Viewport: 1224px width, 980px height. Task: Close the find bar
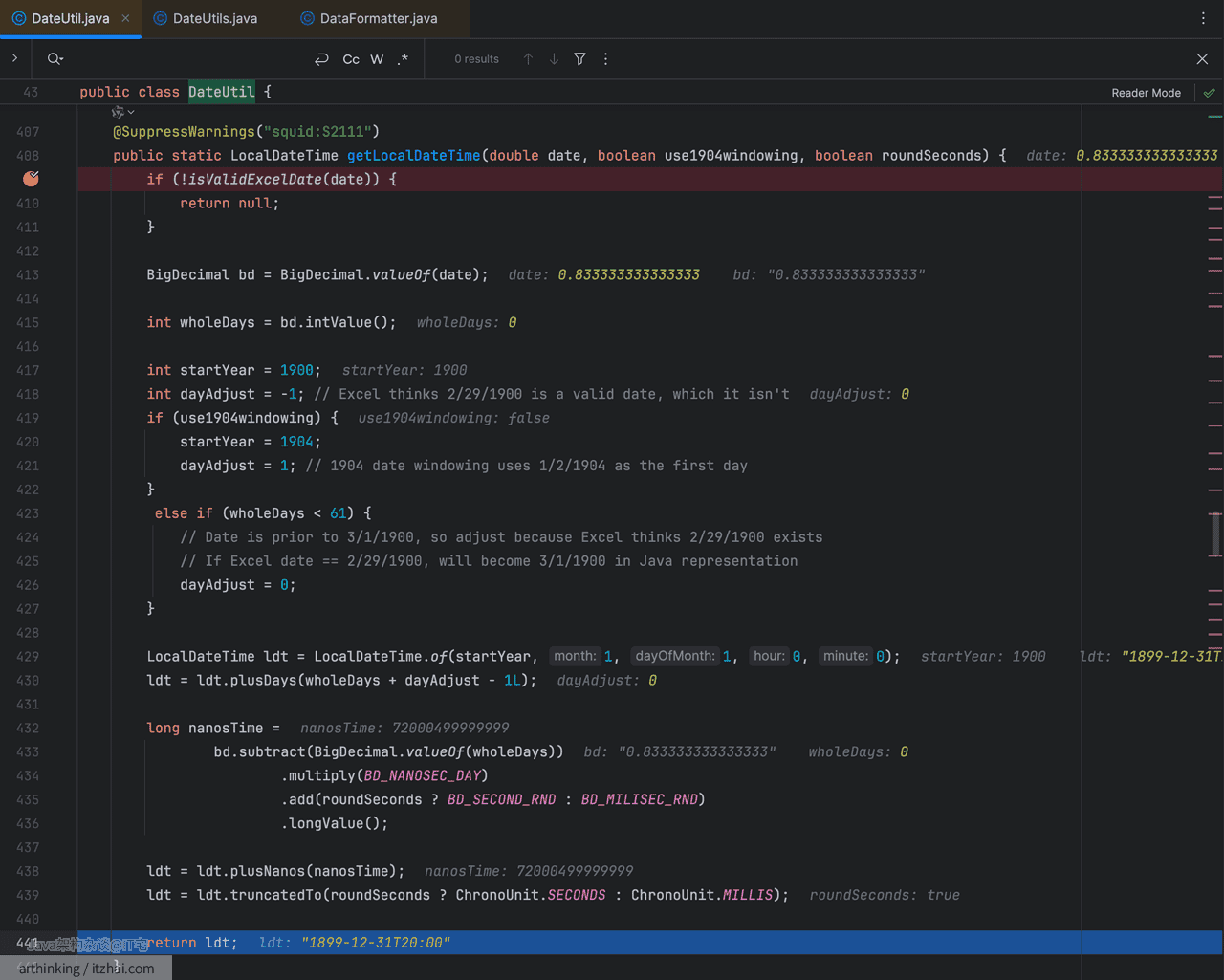(1202, 59)
